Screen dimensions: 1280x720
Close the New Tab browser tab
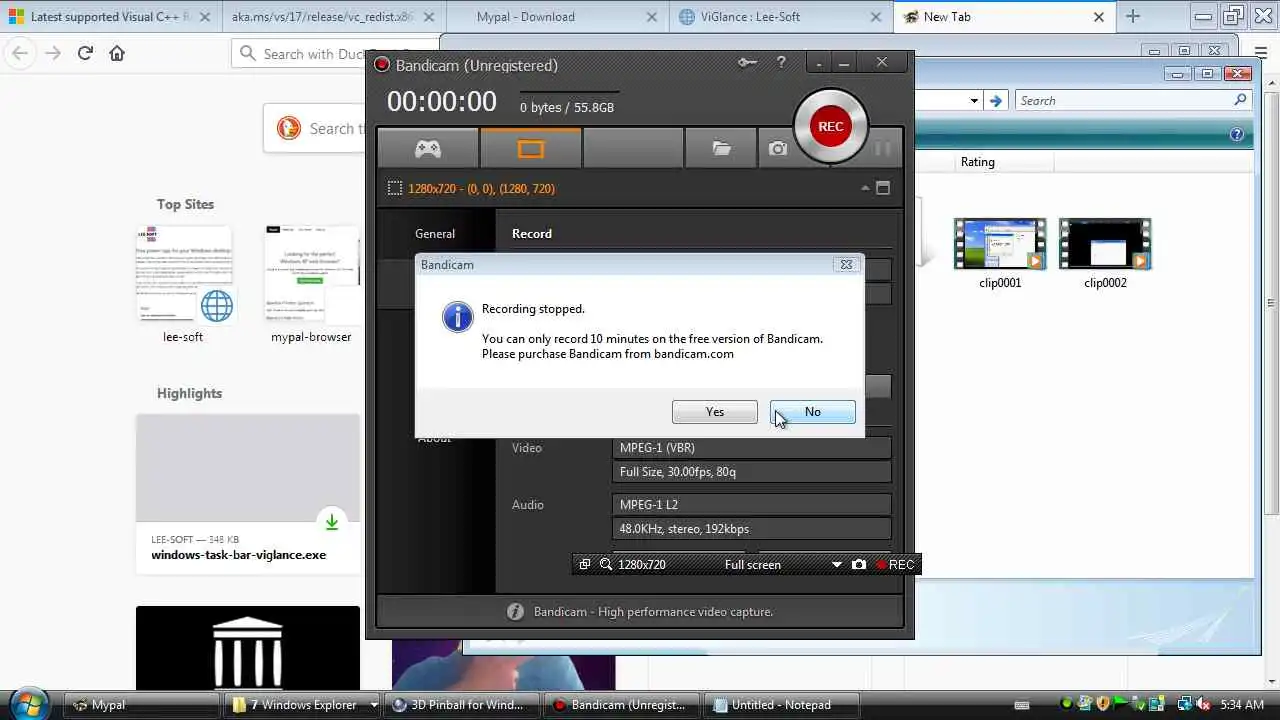pyautogui.click(x=1098, y=17)
